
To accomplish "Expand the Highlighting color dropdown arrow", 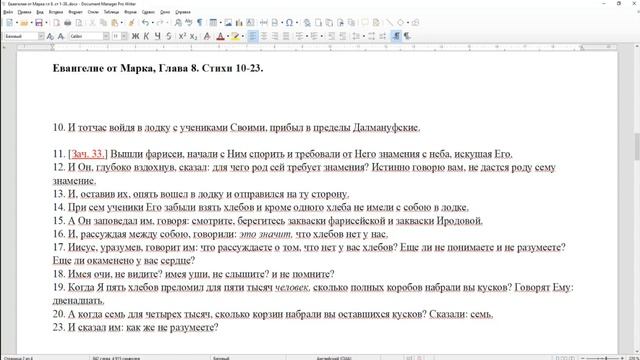I will point(243,36).
